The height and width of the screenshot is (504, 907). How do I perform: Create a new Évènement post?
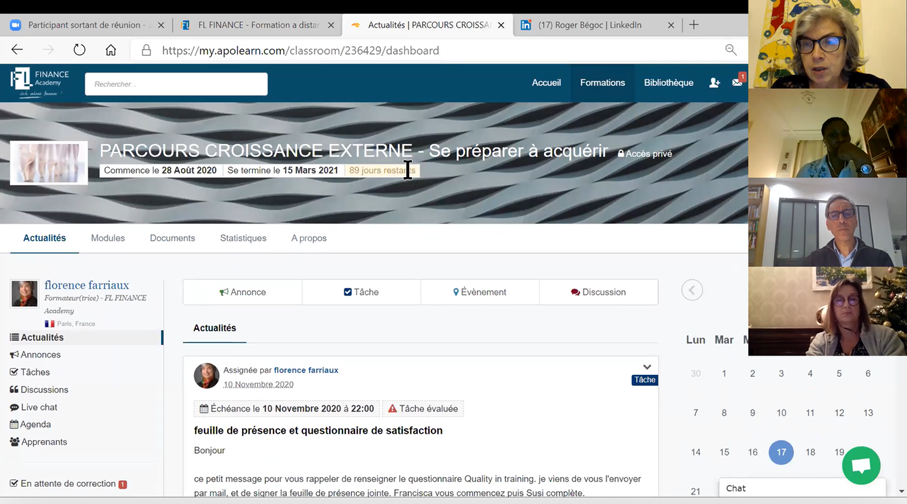480,292
